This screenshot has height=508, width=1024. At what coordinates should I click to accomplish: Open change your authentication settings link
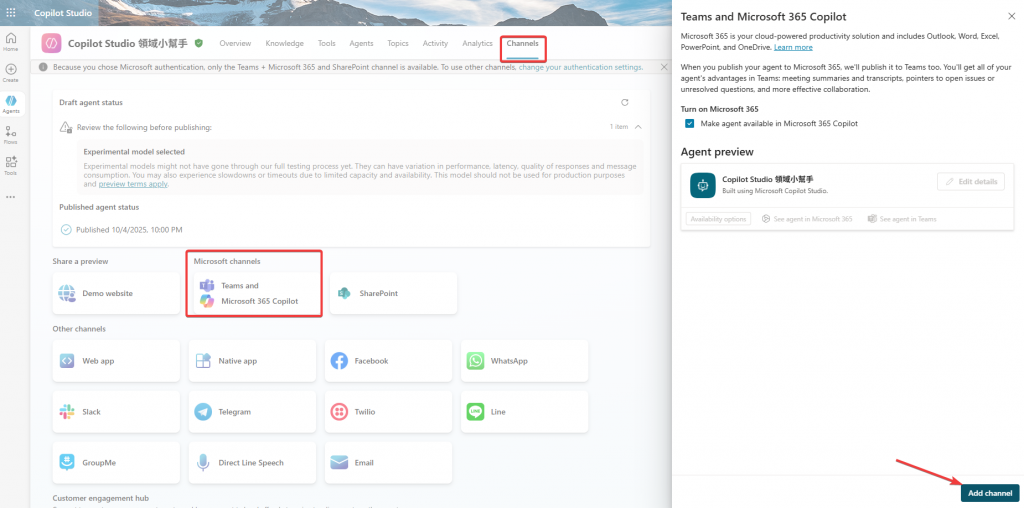[x=581, y=67]
